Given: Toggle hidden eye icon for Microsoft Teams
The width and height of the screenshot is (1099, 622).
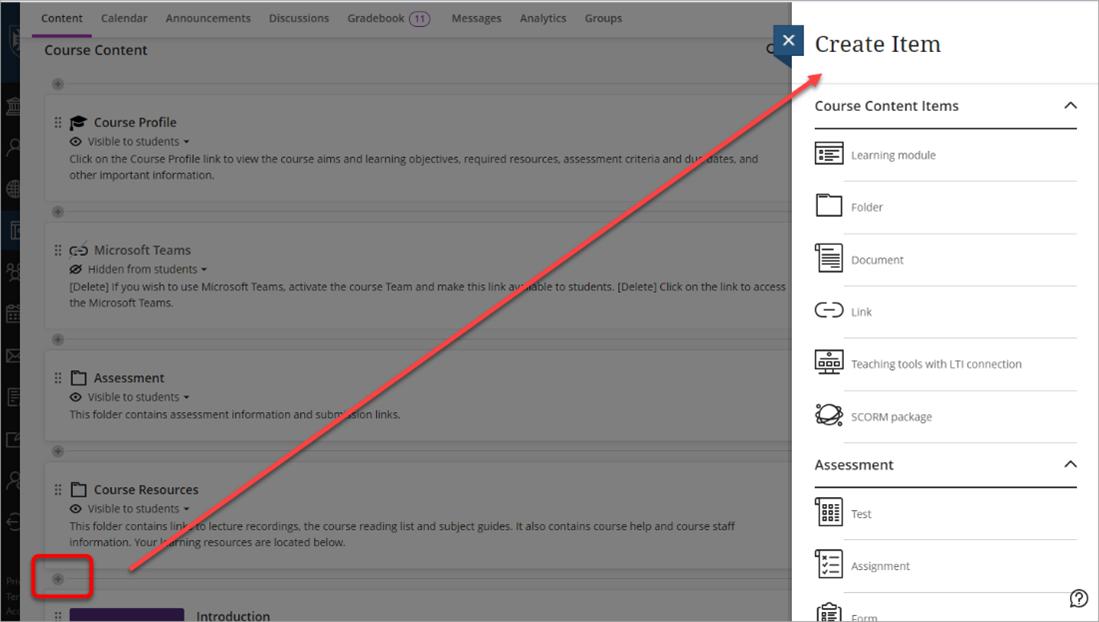Looking at the screenshot, I should pos(76,270).
